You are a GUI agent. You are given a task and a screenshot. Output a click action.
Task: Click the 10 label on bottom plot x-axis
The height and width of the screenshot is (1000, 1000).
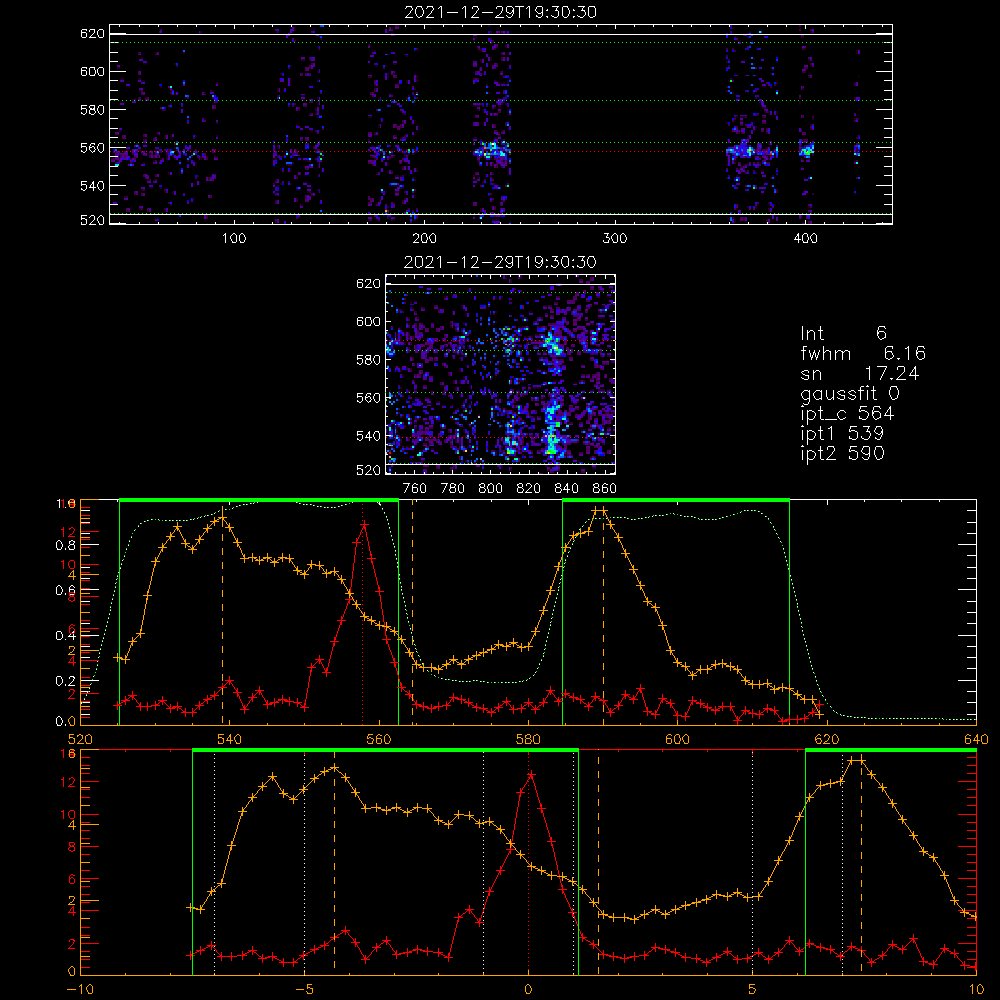click(x=976, y=990)
